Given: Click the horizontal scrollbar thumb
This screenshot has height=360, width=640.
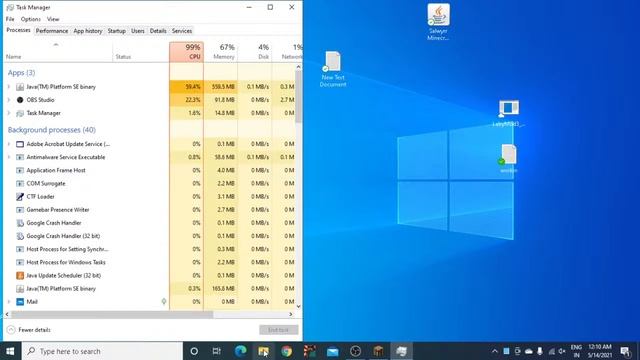Looking at the screenshot, I should tap(112, 314).
